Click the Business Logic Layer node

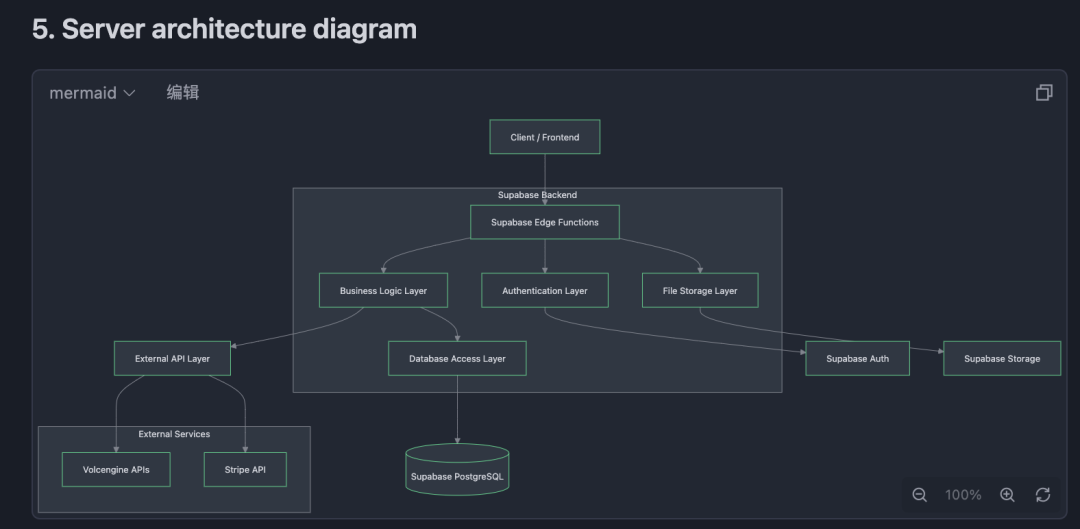click(x=383, y=291)
